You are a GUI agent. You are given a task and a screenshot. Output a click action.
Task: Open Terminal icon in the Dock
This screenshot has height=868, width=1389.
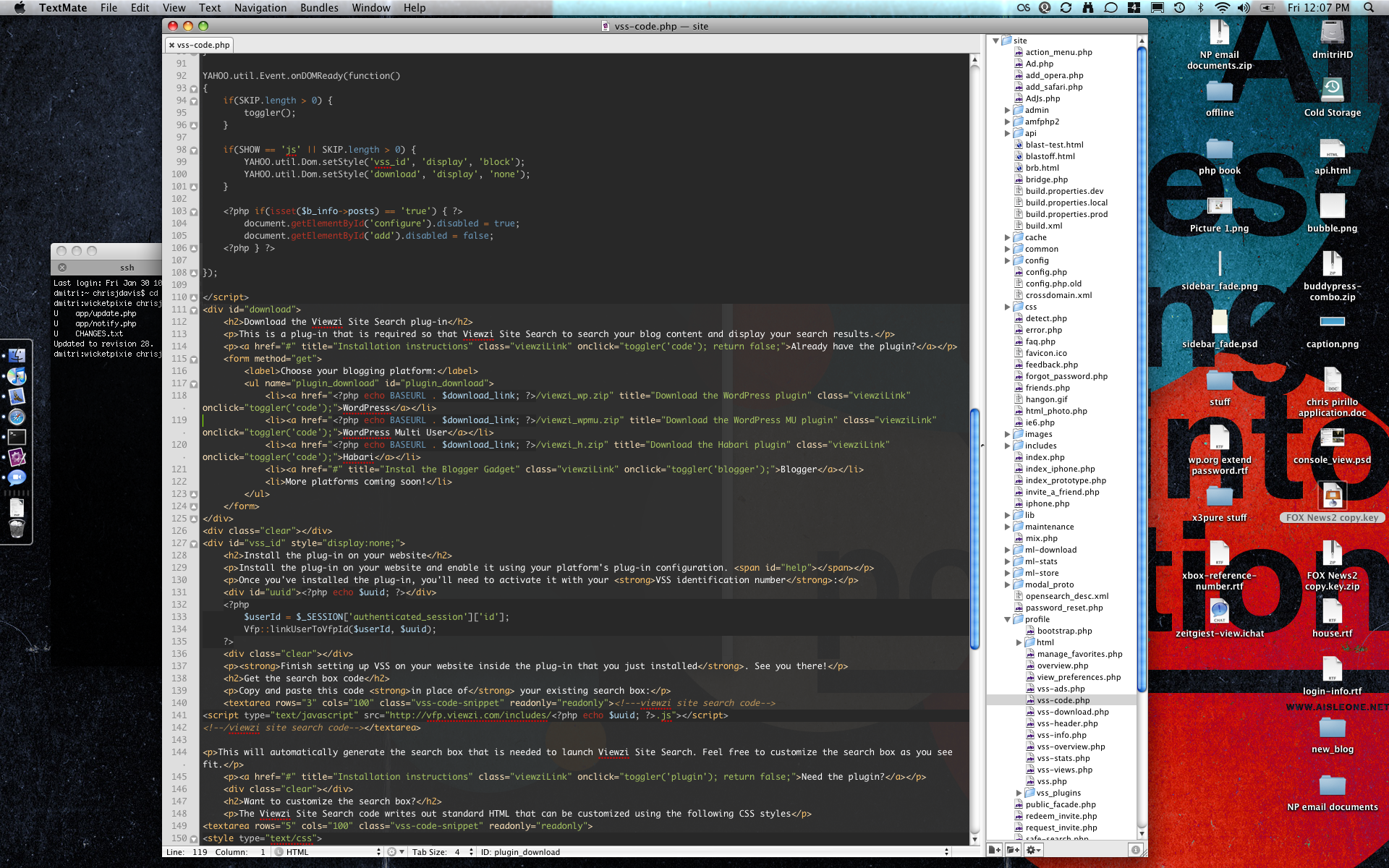pos(17,437)
